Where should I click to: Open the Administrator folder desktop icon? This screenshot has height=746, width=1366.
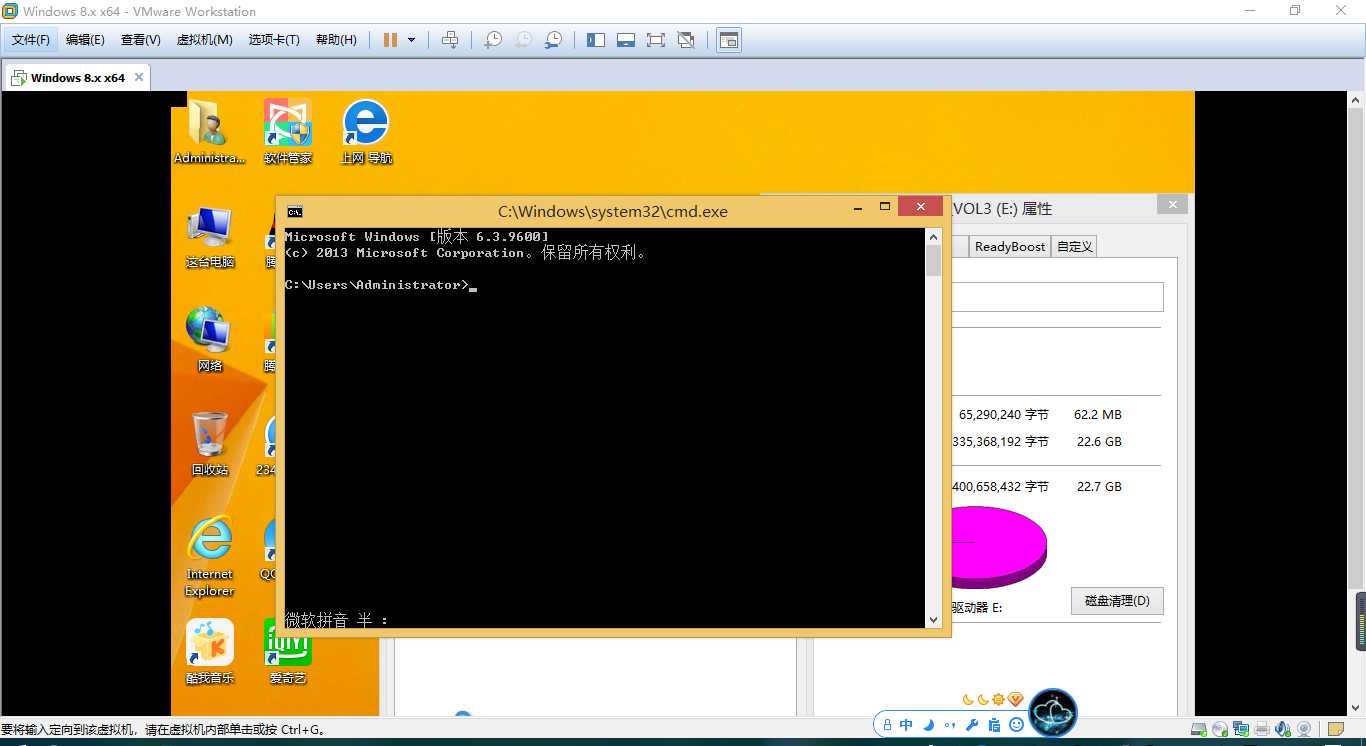(208, 132)
